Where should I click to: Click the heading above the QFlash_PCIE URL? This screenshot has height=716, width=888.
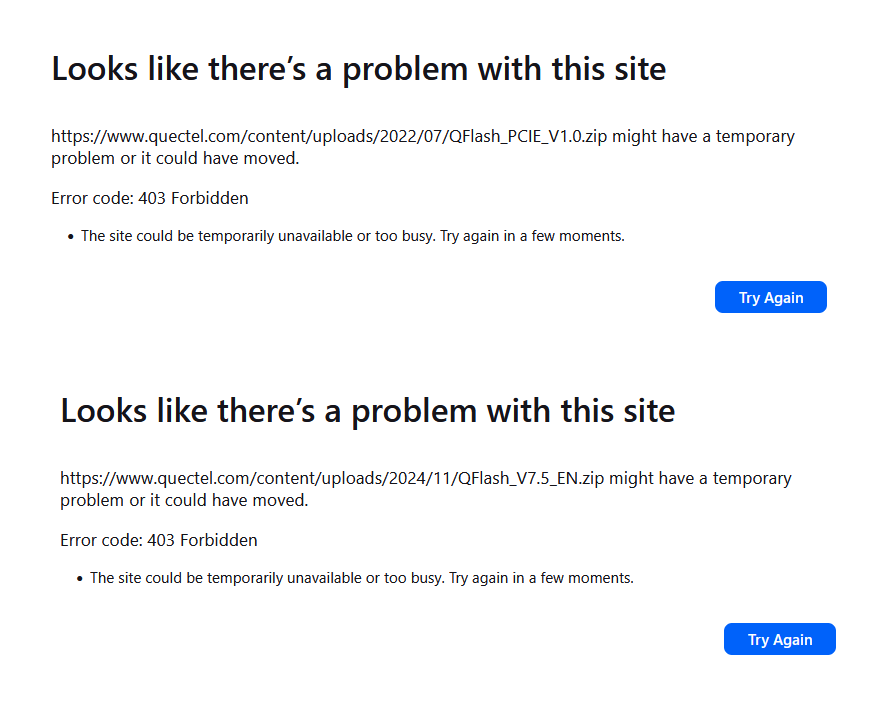pos(358,69)
